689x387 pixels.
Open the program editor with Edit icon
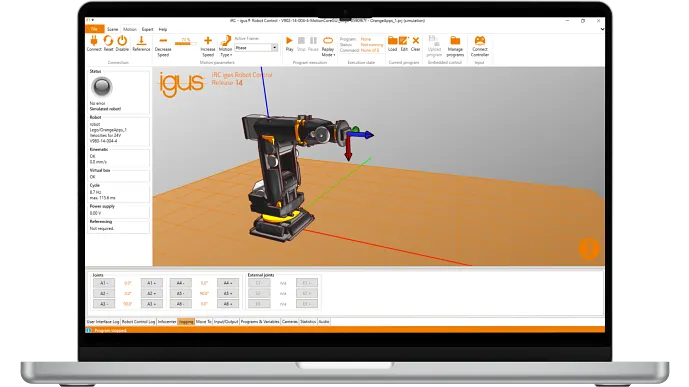(404, 41)
